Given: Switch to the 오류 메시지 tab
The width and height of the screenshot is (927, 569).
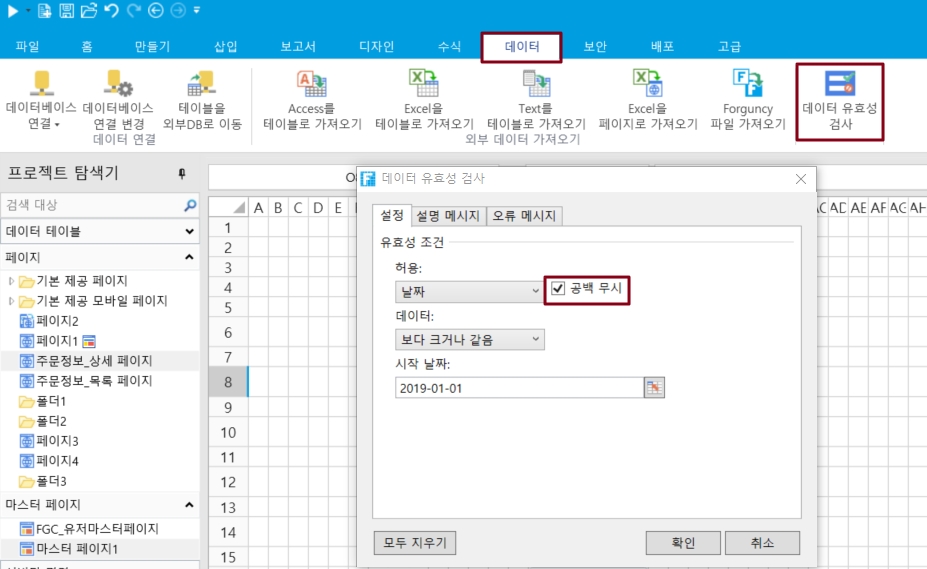Looking at the screenshot, I should 525,216.
